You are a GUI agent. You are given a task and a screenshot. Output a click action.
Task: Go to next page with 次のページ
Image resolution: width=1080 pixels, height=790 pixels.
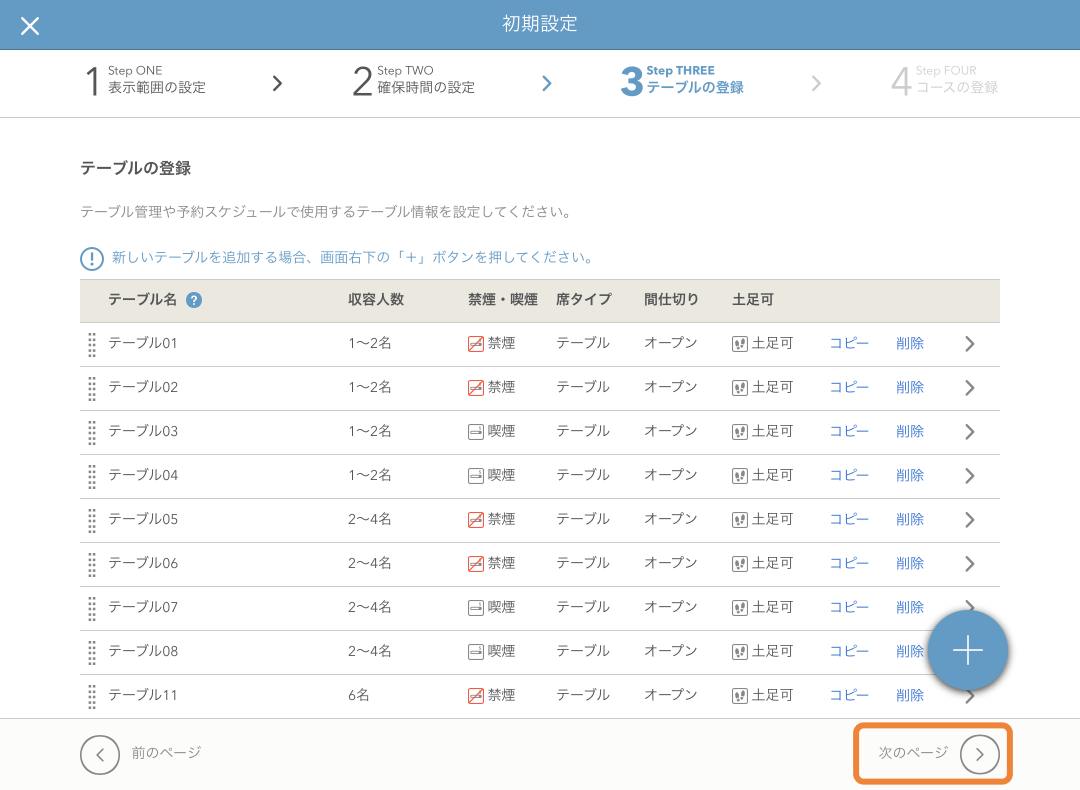click(979, 755)
